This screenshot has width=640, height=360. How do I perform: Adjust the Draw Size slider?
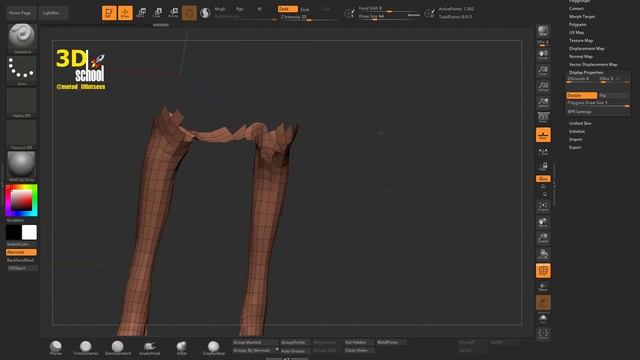click(x=389, y=16)
